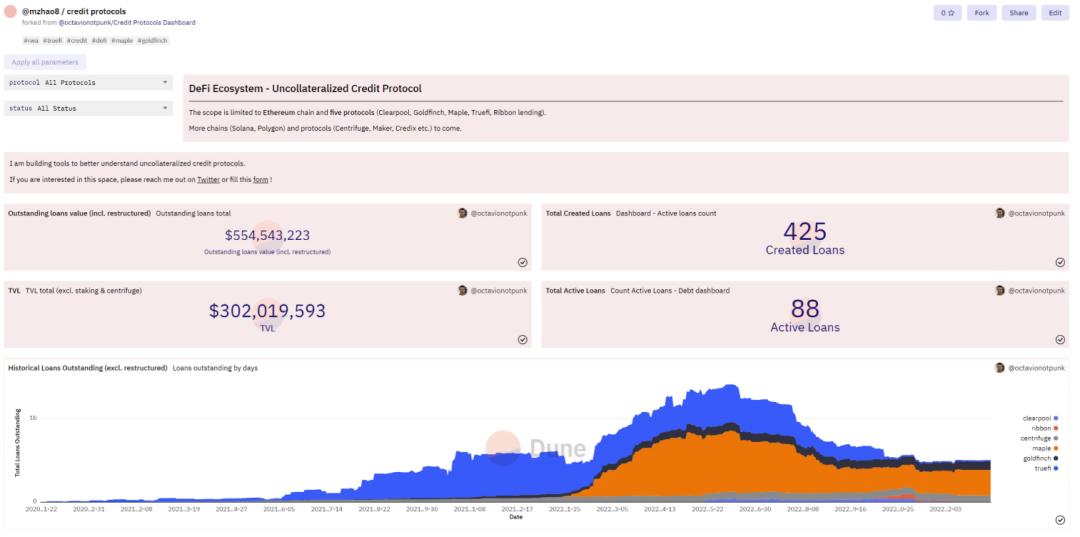The image size is (1080, 537).
Task: Click checkmark icon in TVL panel
Action: coord(522,339)
